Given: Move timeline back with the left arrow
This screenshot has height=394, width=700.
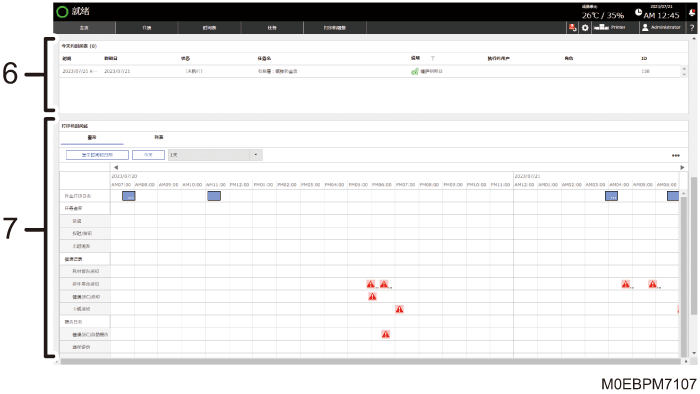Looking at the screenshot, I should click(x=116, y=167).
